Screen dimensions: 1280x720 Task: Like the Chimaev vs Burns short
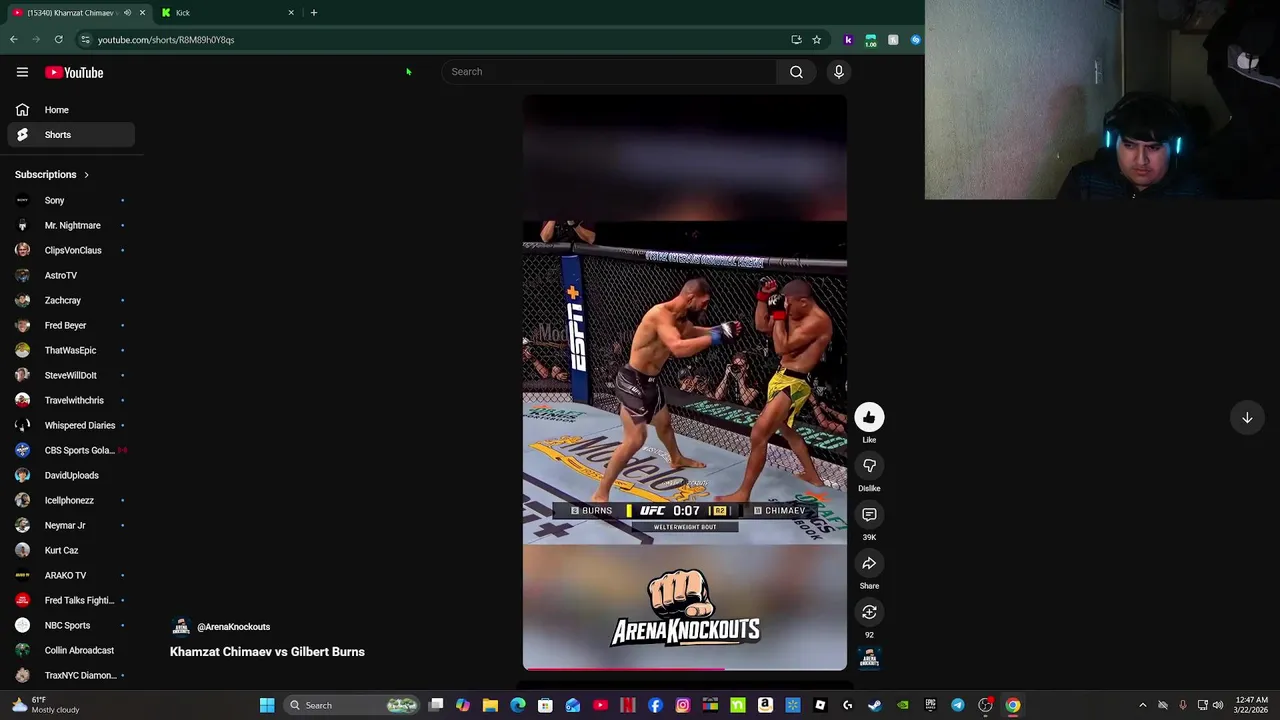coord(869,417)
